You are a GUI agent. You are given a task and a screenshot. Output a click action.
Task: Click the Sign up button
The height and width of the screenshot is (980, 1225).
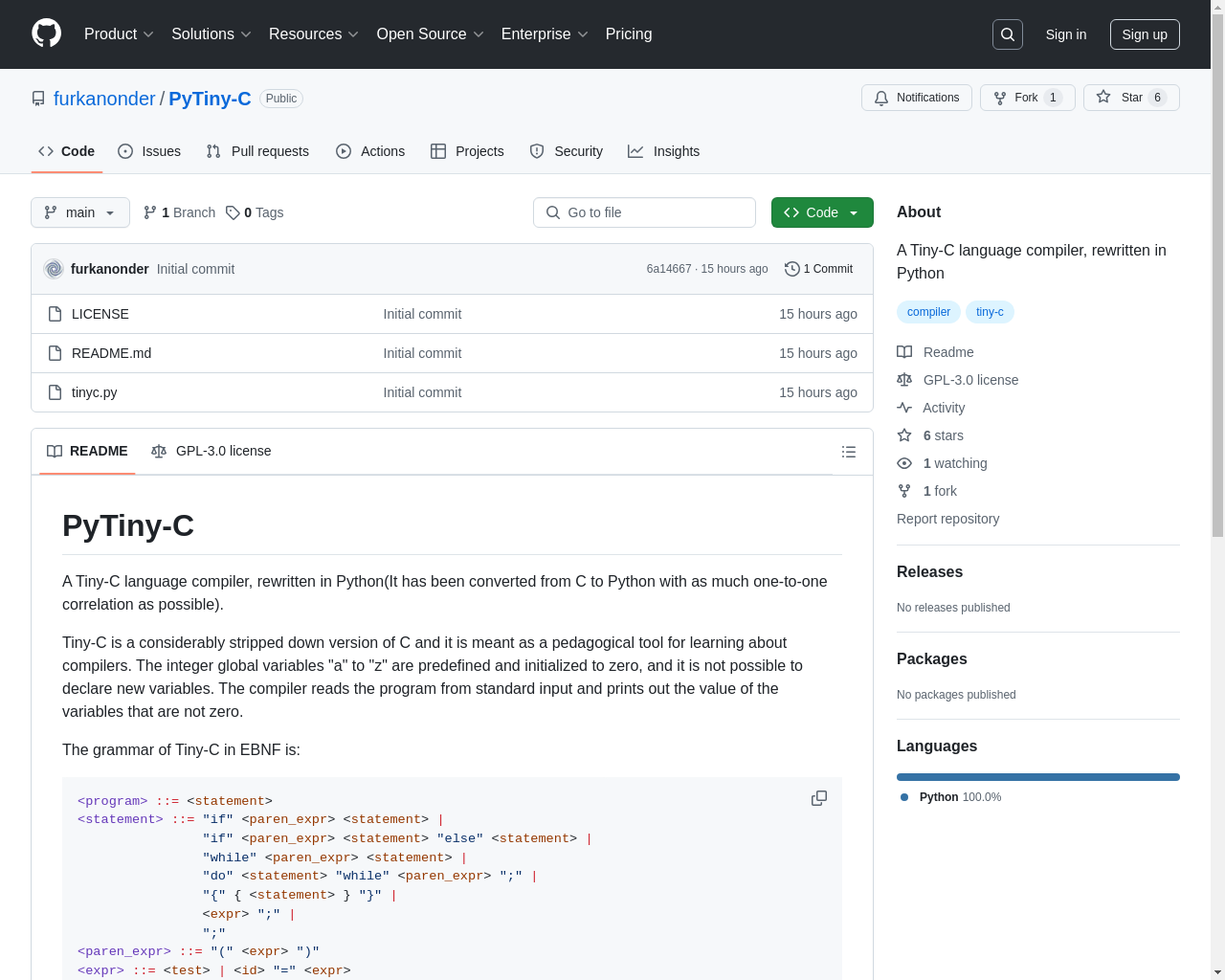[1145, 34]
